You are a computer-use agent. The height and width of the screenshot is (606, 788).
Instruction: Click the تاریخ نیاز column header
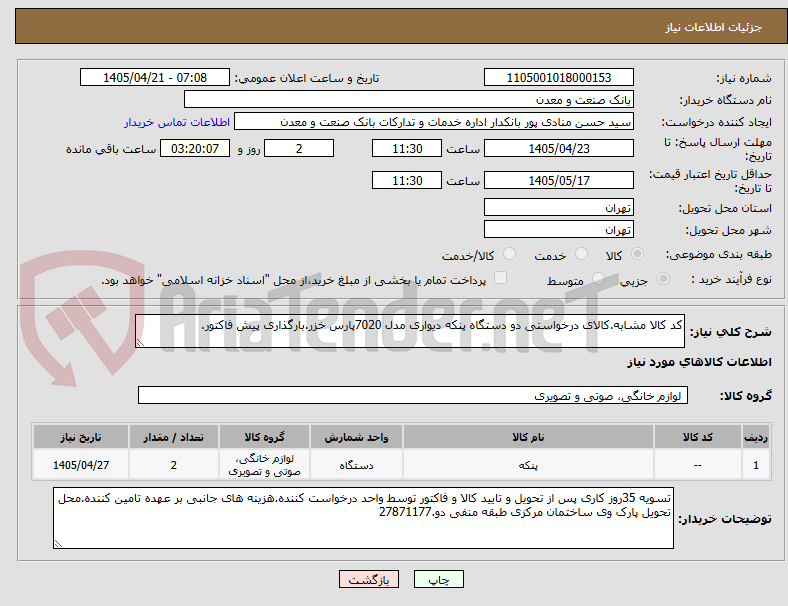pos(81,437)
